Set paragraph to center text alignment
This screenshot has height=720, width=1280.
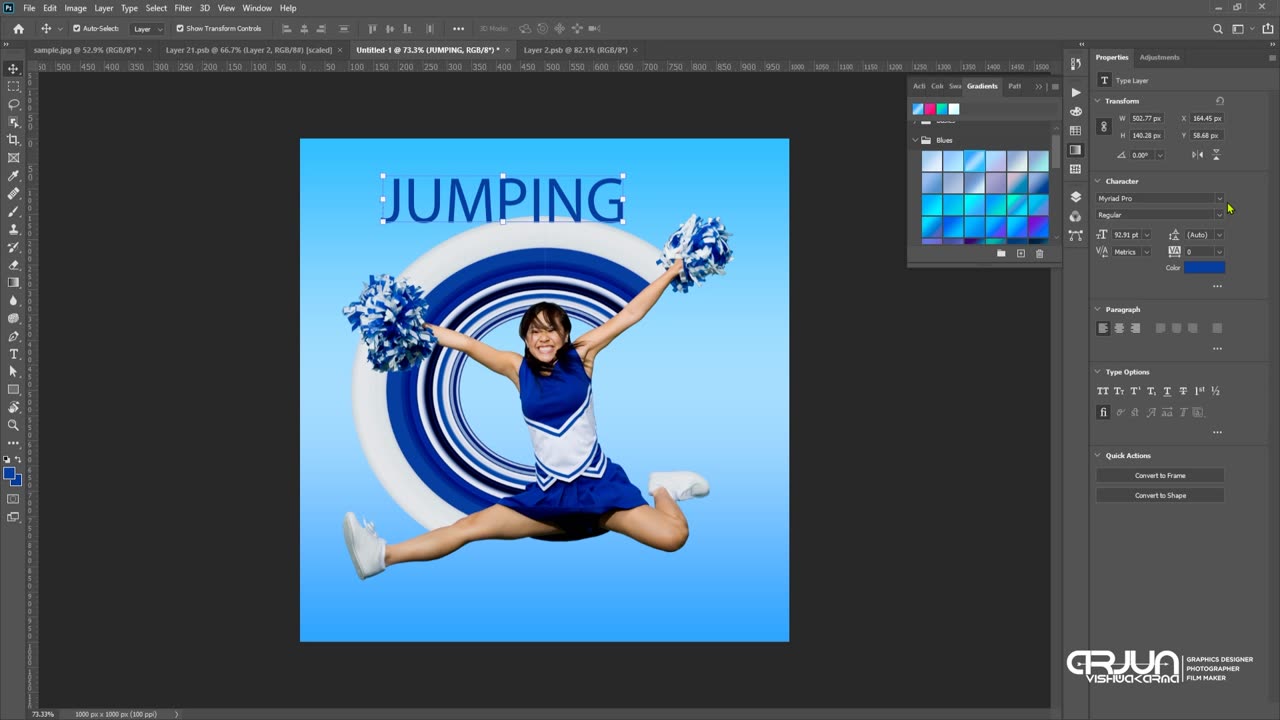(1119, 328)
